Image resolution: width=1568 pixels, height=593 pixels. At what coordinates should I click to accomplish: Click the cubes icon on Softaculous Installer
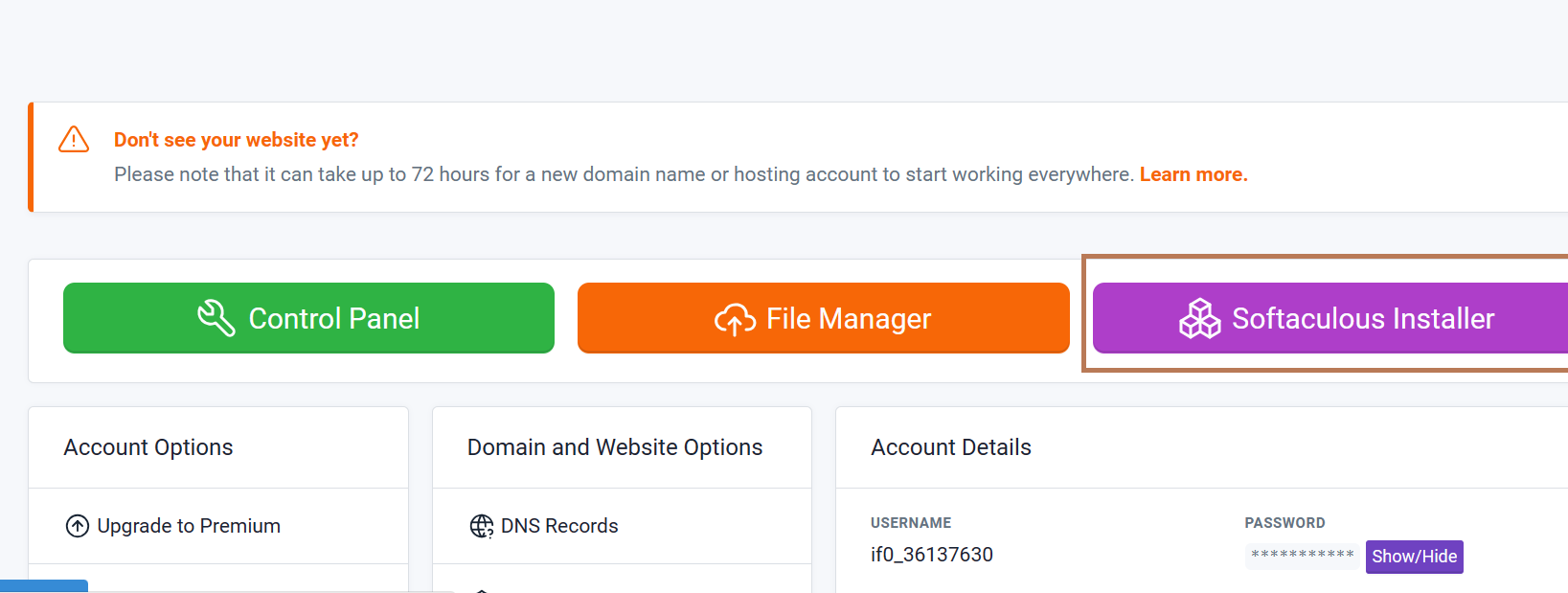(1200, 318)
